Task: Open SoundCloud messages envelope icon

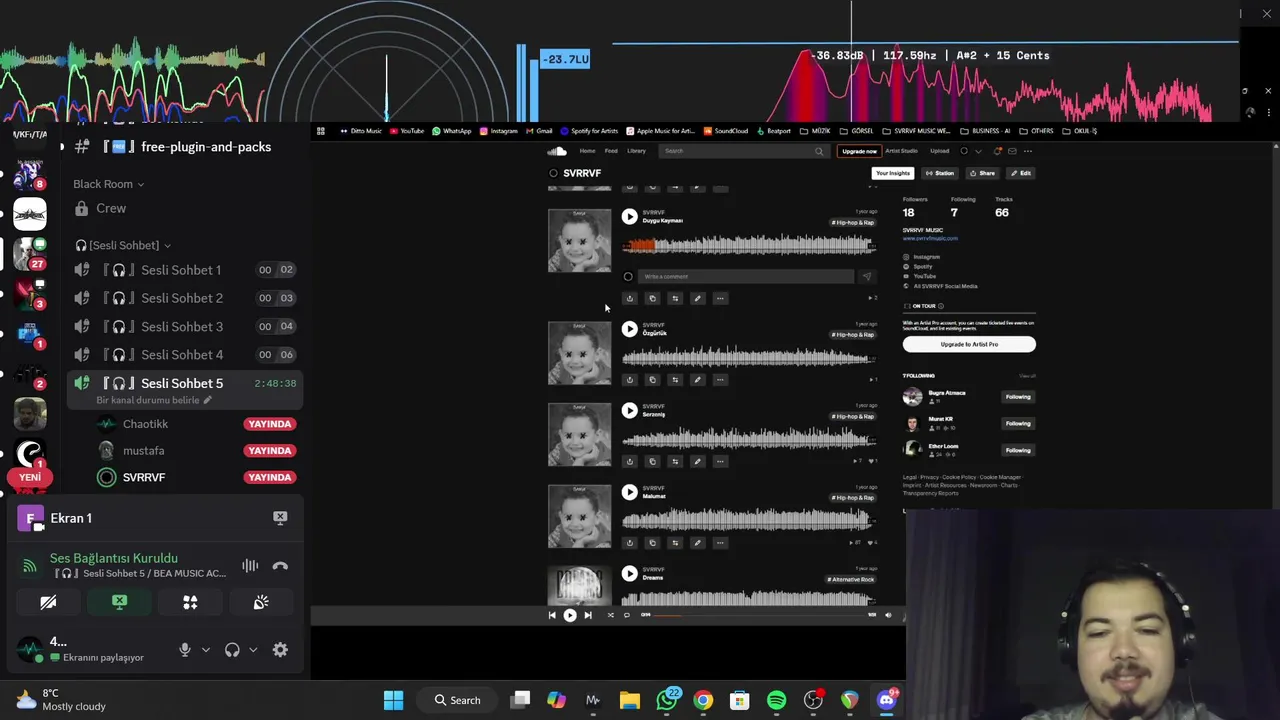Action: coord(1012,151)
